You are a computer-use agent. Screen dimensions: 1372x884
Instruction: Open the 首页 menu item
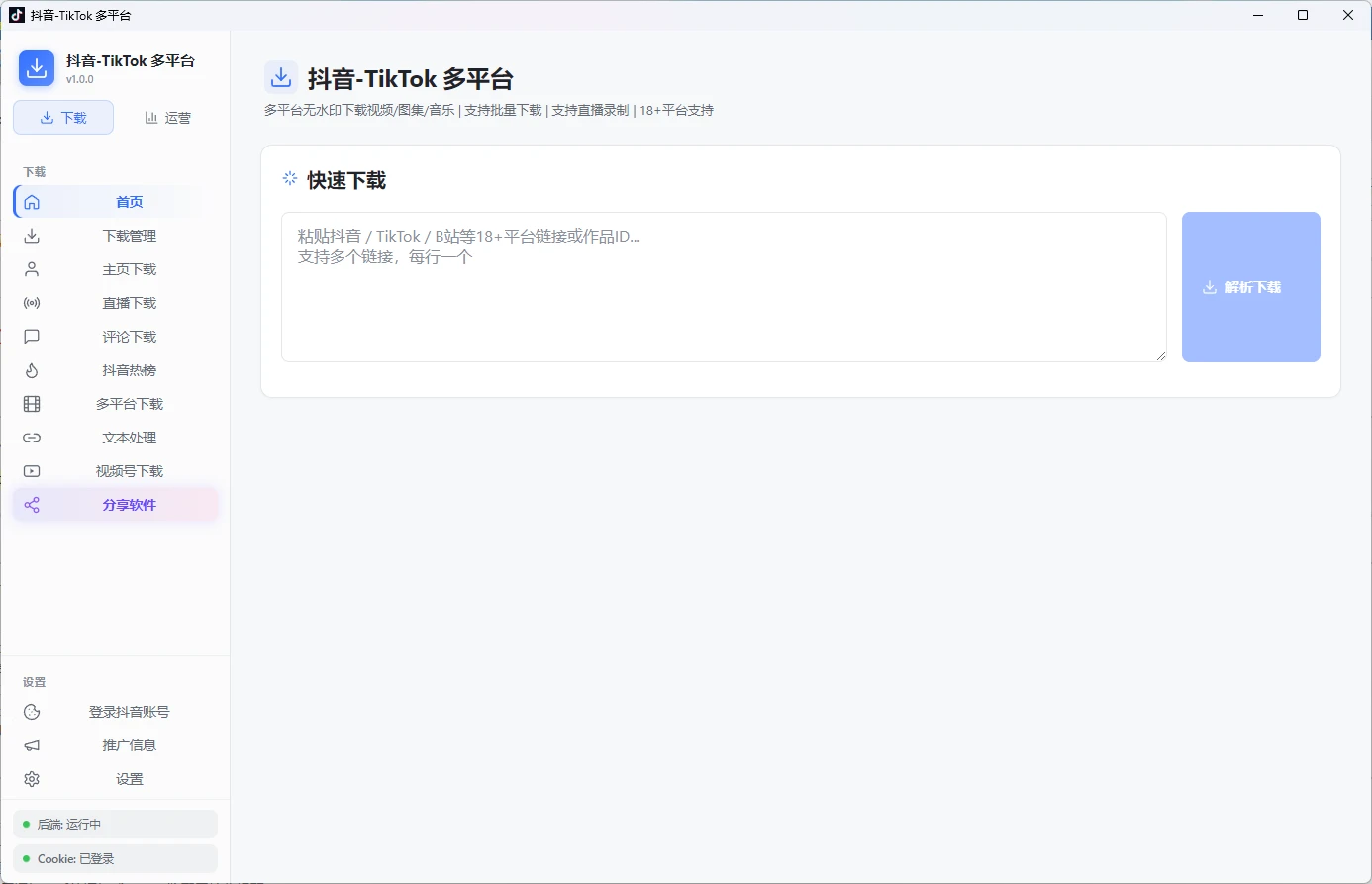115,202
